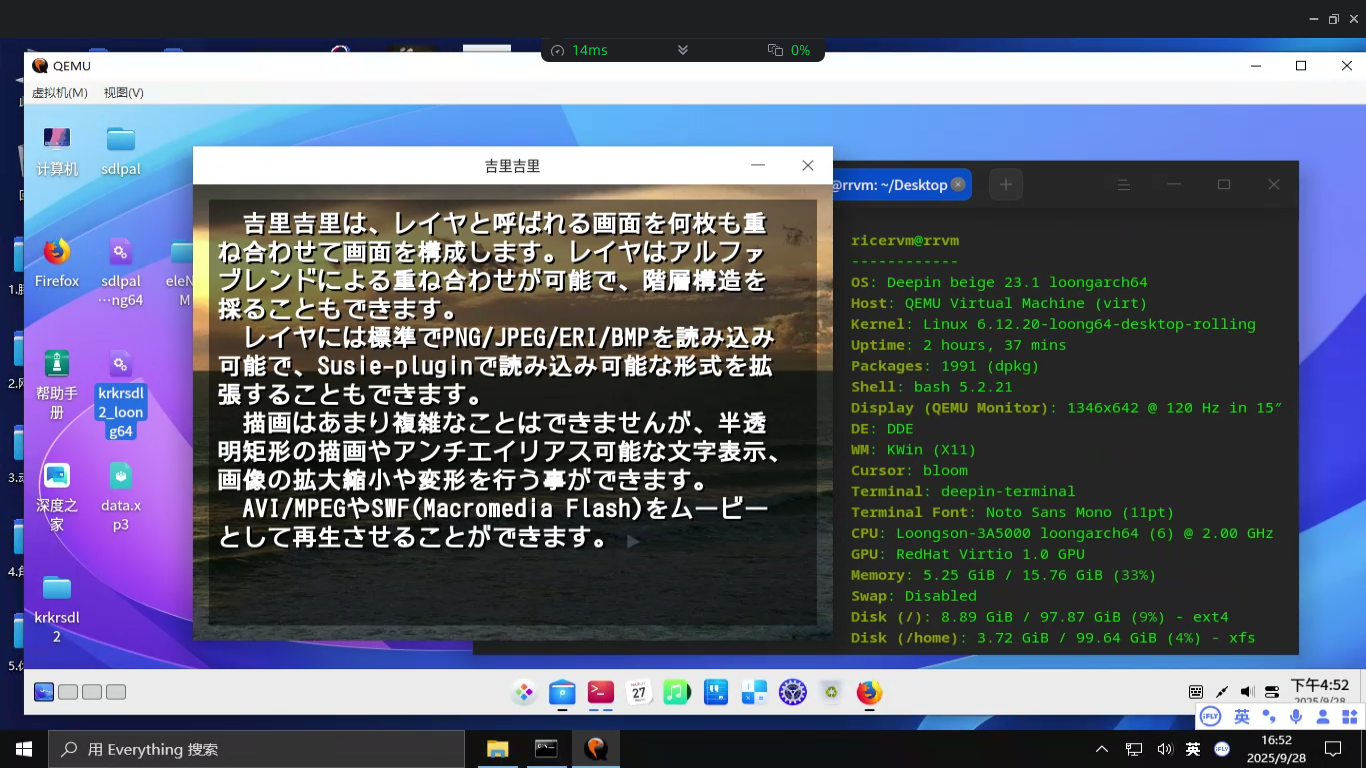
Task: Show hidden icons in the Windows system tray
Action: pyautogui.click(x=1102, y=749)
